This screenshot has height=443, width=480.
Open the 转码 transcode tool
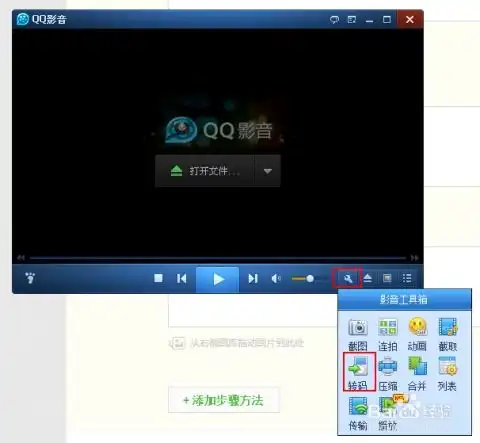click(359, 372)
